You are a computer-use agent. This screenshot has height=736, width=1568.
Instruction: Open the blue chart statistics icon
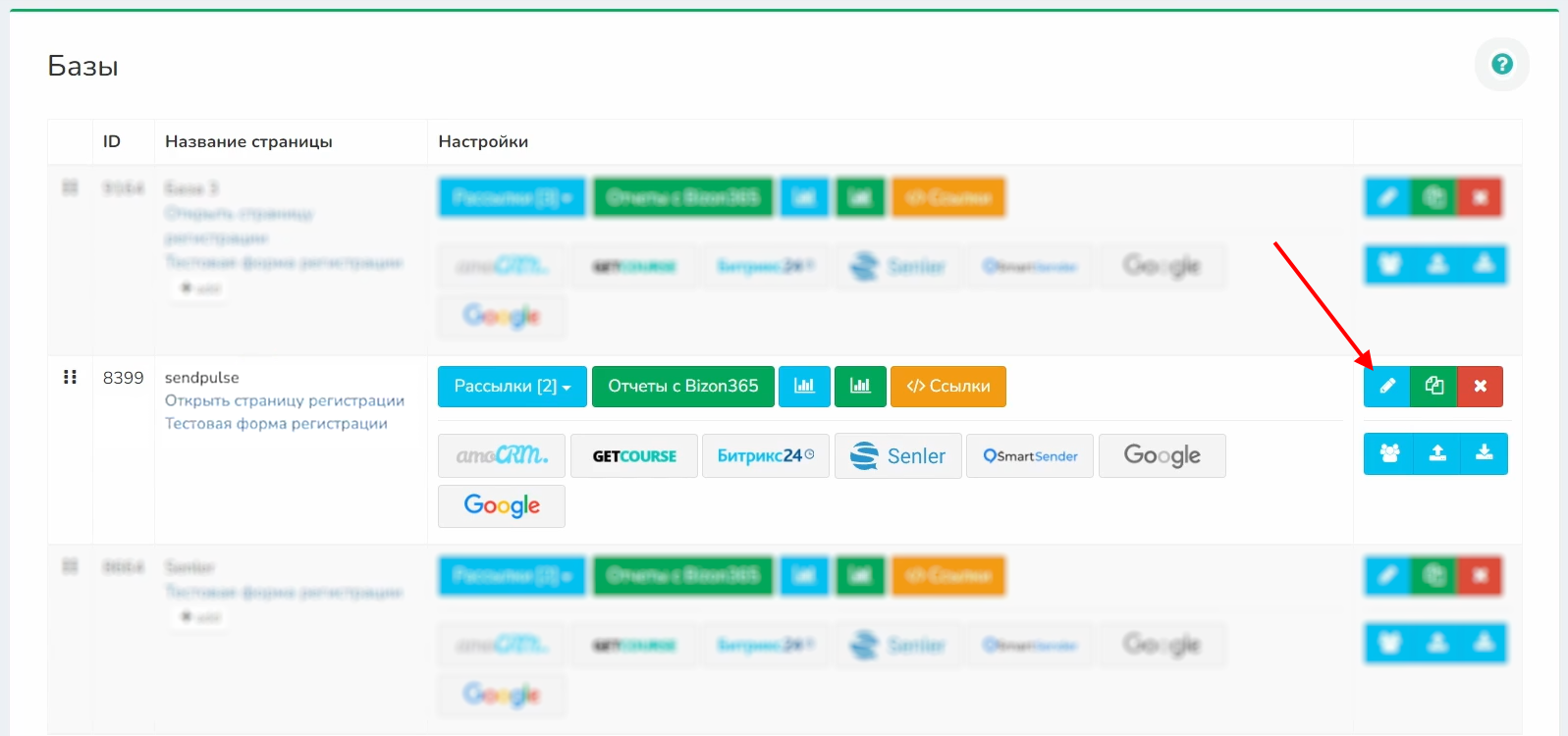click(x=804, y=386)
